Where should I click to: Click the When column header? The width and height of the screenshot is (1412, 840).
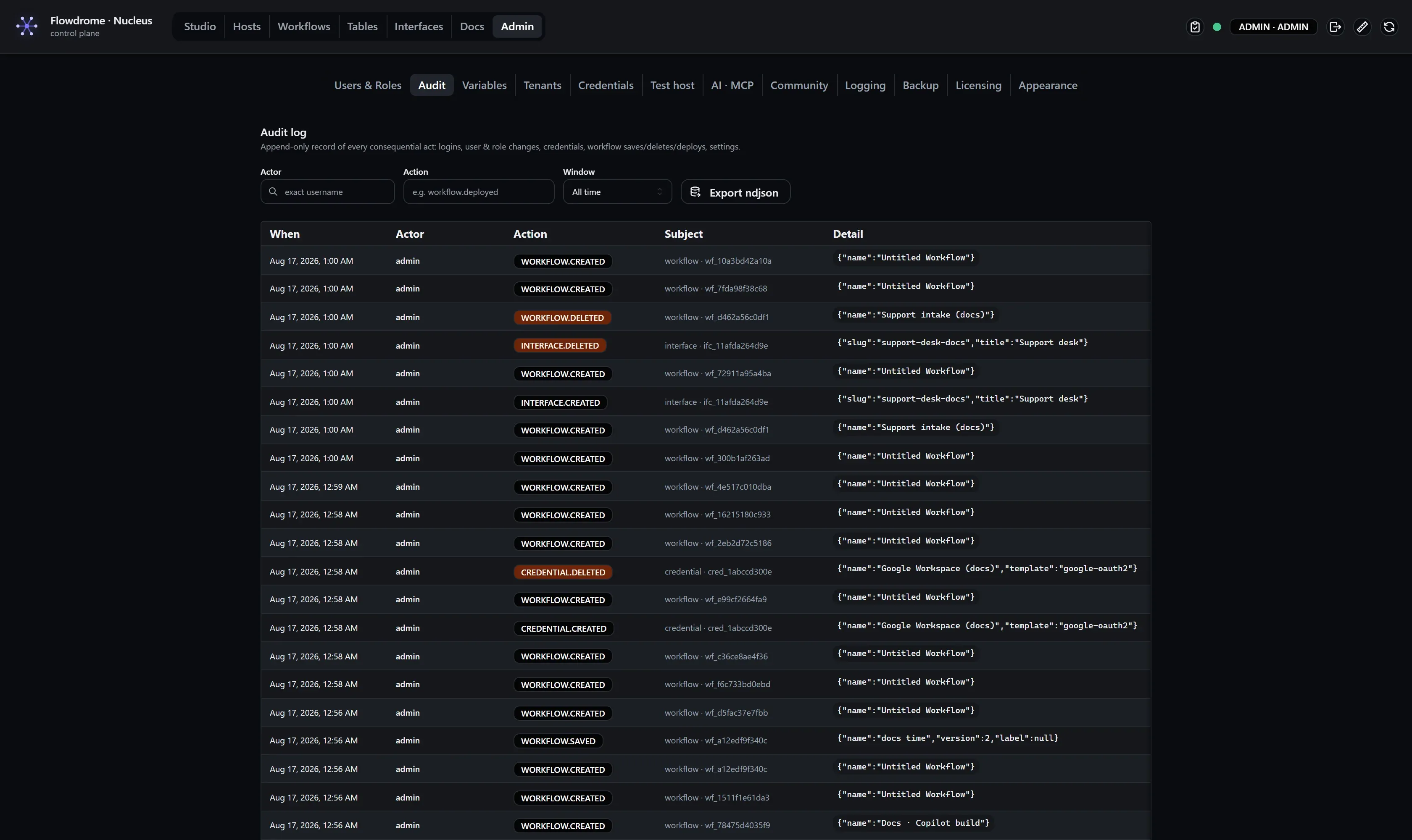(285, 234)
